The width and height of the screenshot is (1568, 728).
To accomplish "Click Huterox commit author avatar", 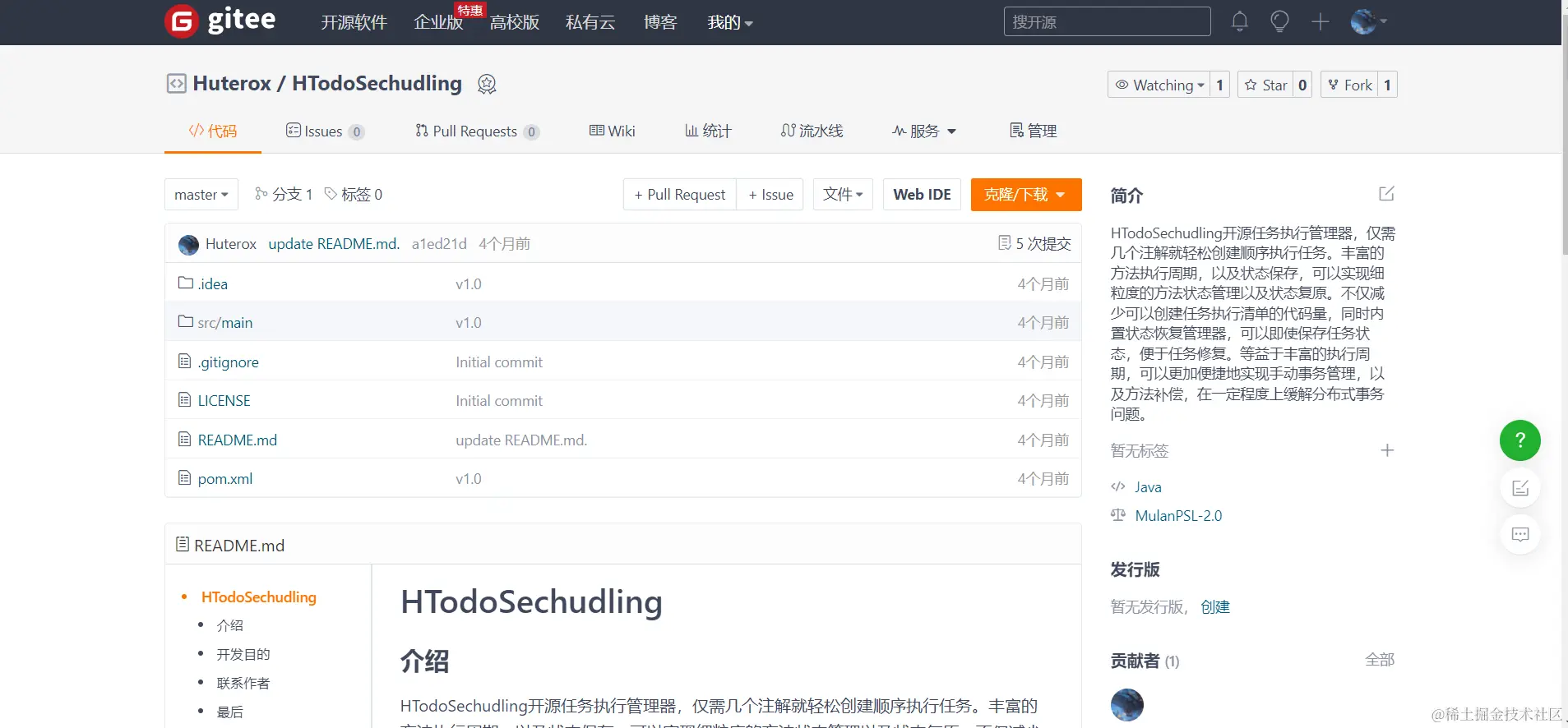I will tap(188, 244).
